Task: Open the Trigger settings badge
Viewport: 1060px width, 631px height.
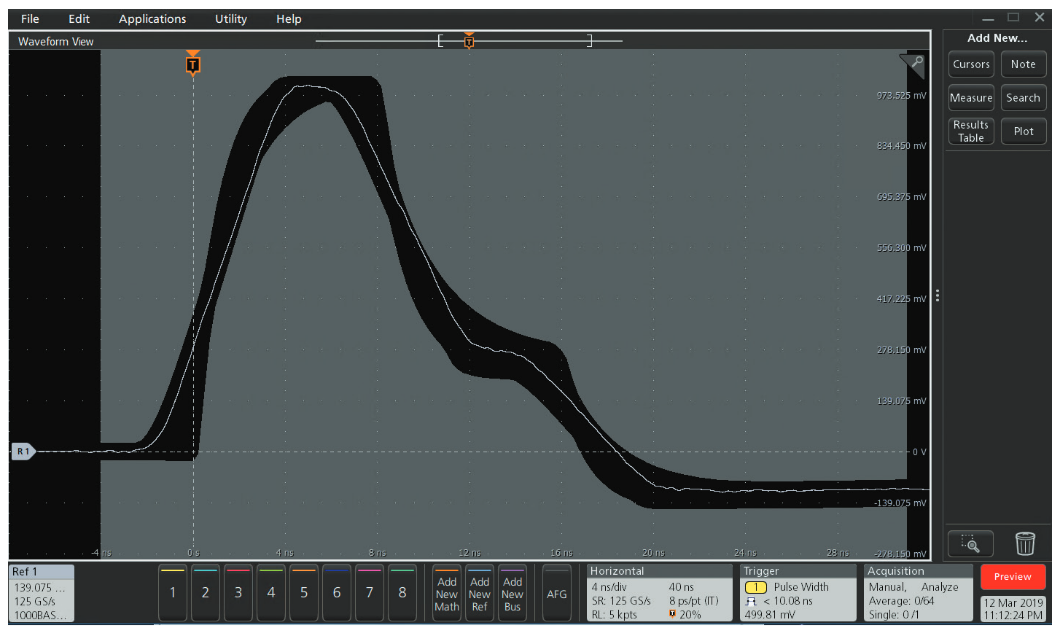Action: [x=798, y=592]
